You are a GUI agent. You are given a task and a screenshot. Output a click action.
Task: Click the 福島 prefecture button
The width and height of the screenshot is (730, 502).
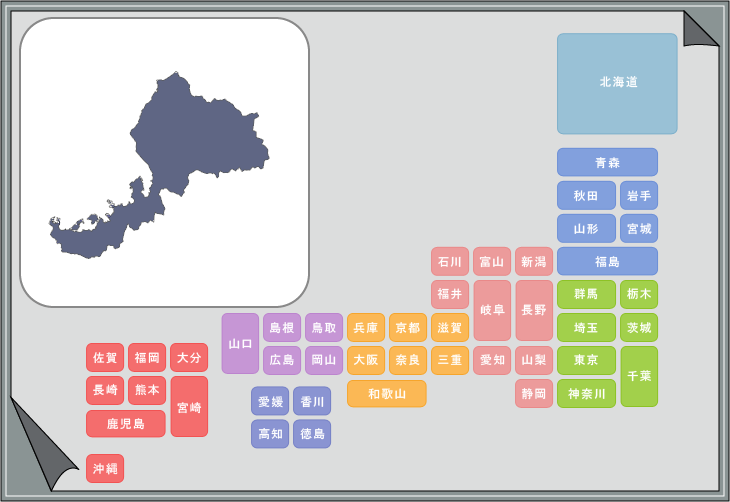tap(607, 261)
